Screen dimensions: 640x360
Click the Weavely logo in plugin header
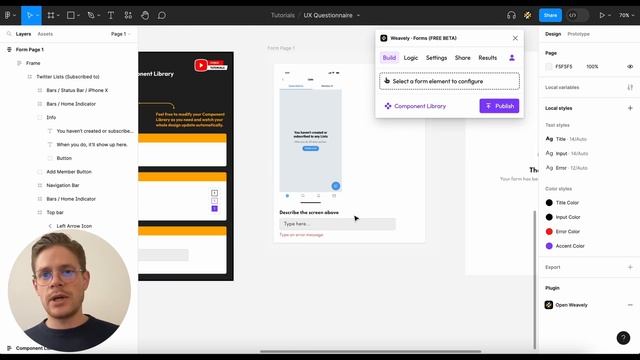384,38
